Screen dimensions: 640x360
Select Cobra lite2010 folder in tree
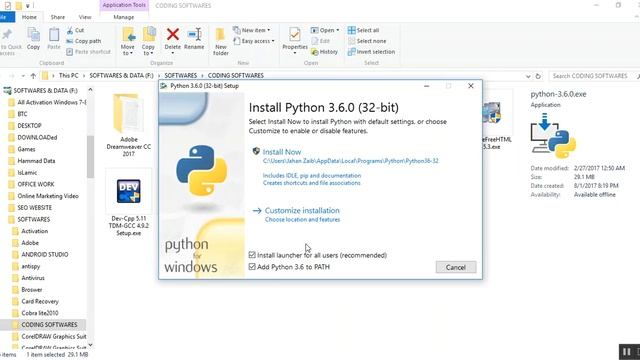(40, 313)
